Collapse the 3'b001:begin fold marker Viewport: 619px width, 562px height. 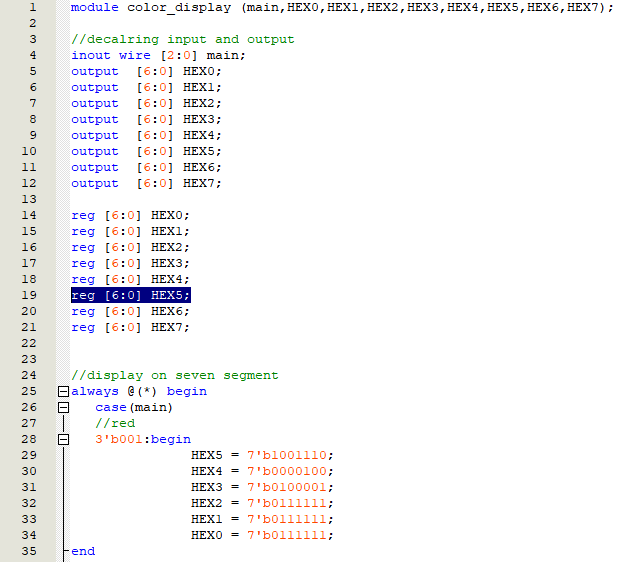click(64, 439)
